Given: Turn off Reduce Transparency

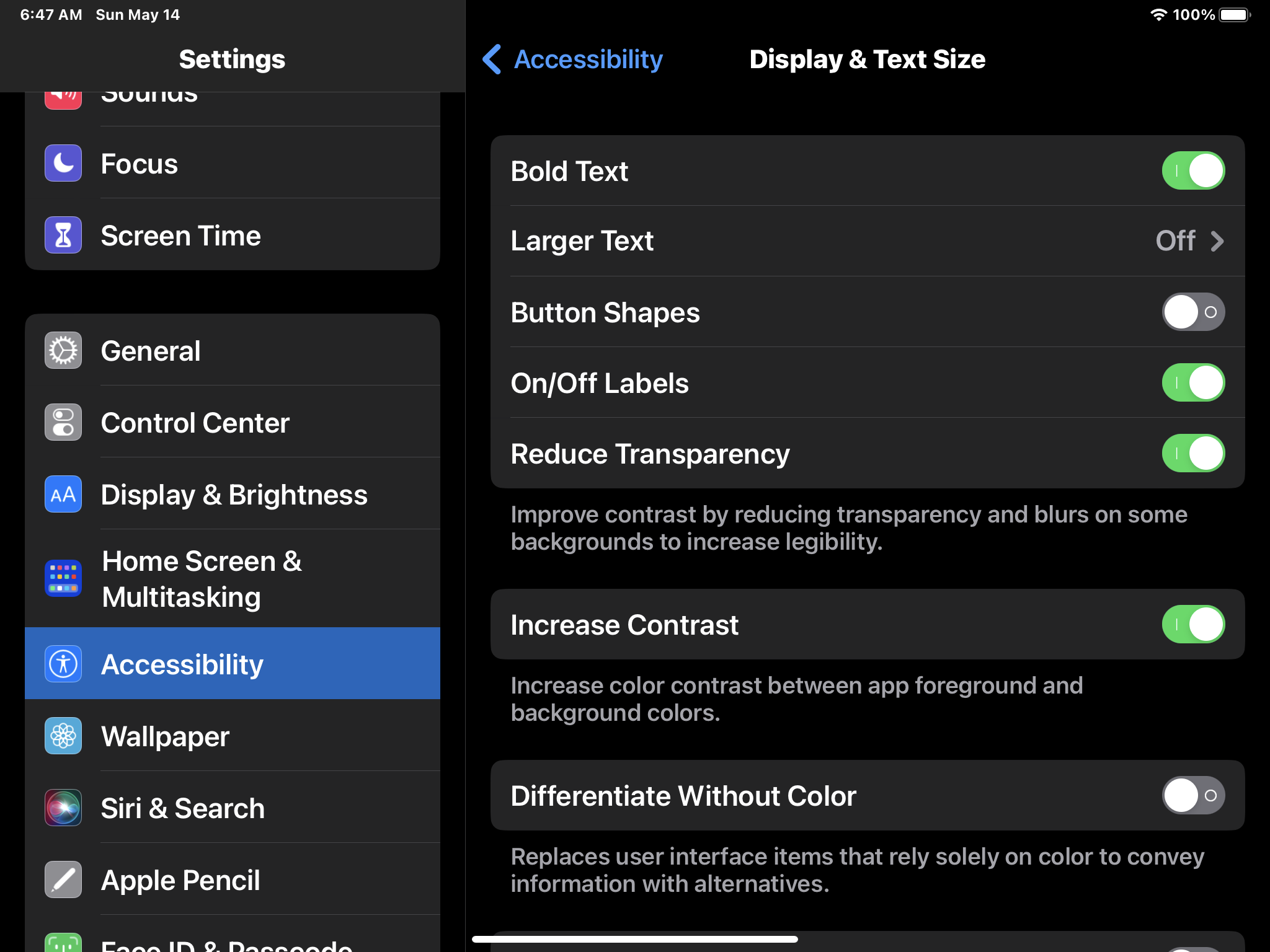Looking at the screenshot, I should click(x=1193, y=453).
